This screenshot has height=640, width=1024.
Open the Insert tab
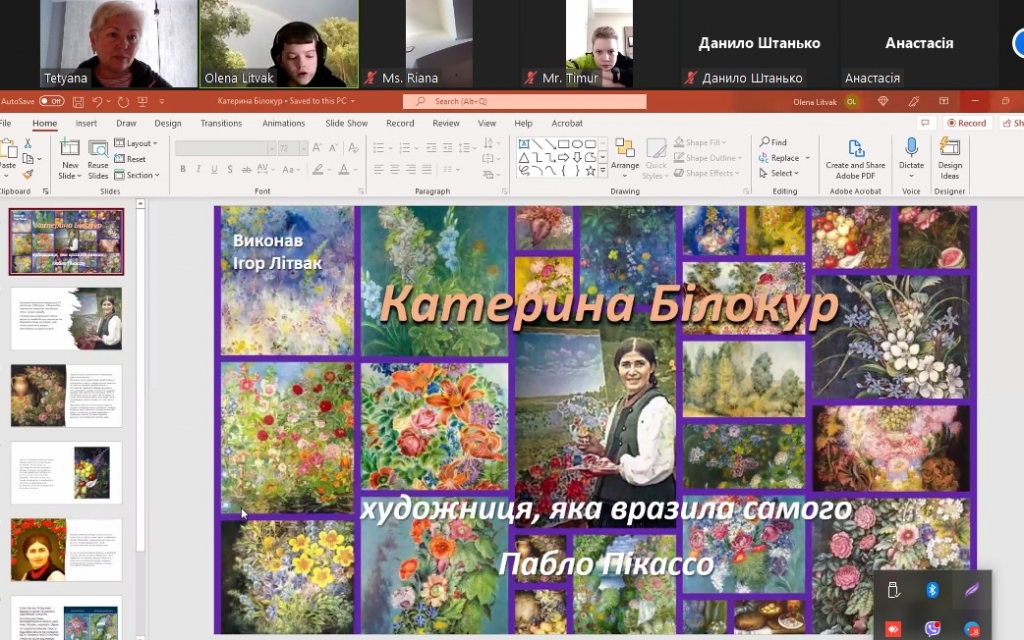(86, 123)
